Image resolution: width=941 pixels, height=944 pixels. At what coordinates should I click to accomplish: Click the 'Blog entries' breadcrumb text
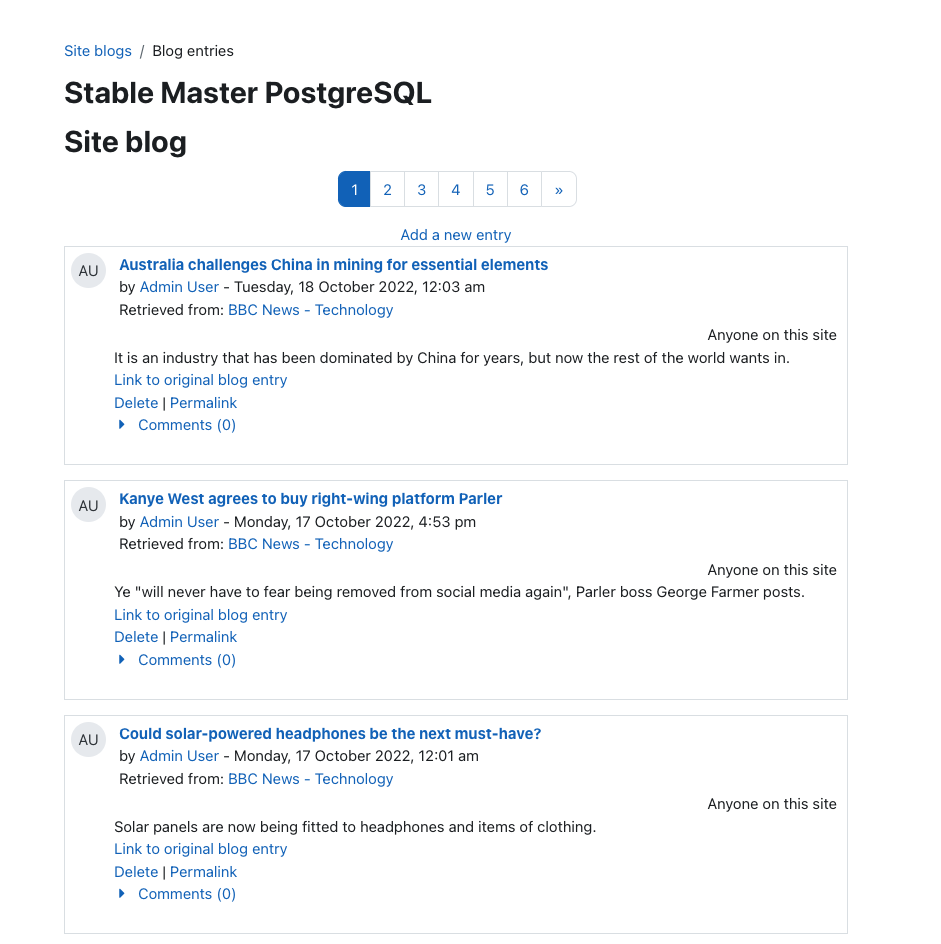click(193, 51)
